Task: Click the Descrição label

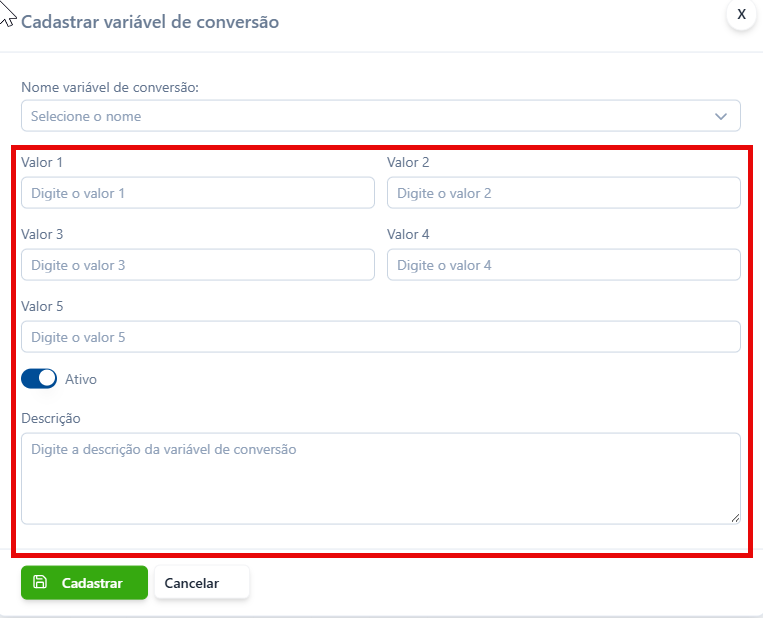Action: [x=51, y=418]
